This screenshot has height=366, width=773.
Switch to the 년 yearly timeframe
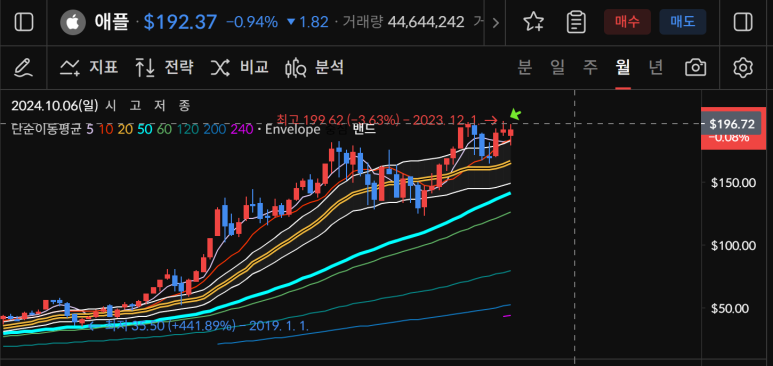[655, 67]
